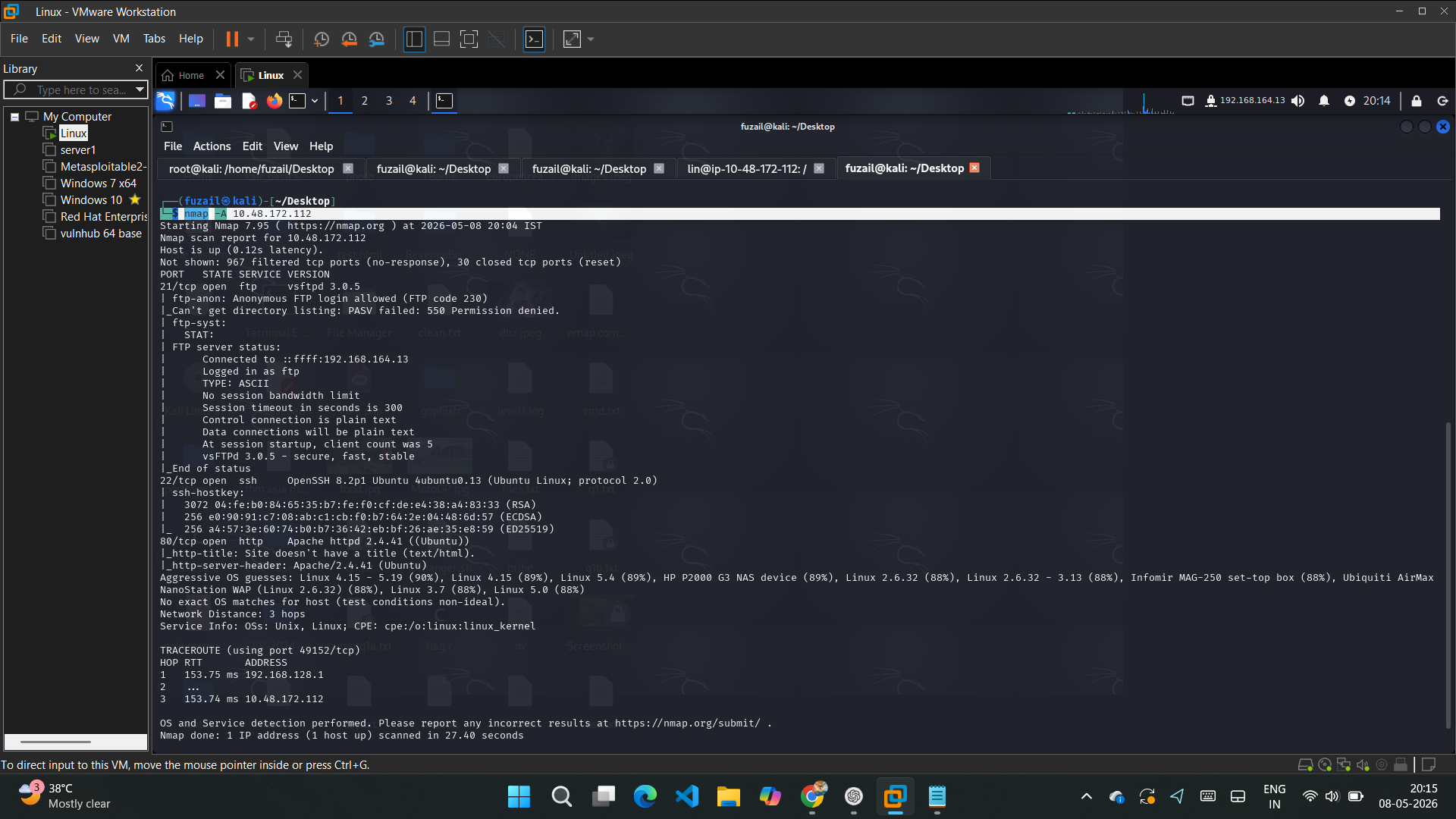The height and width of the screenshot is (819, 1456).
Task: Click the VMware CD/DVD device status icon
Action: tap(1325, 764)
